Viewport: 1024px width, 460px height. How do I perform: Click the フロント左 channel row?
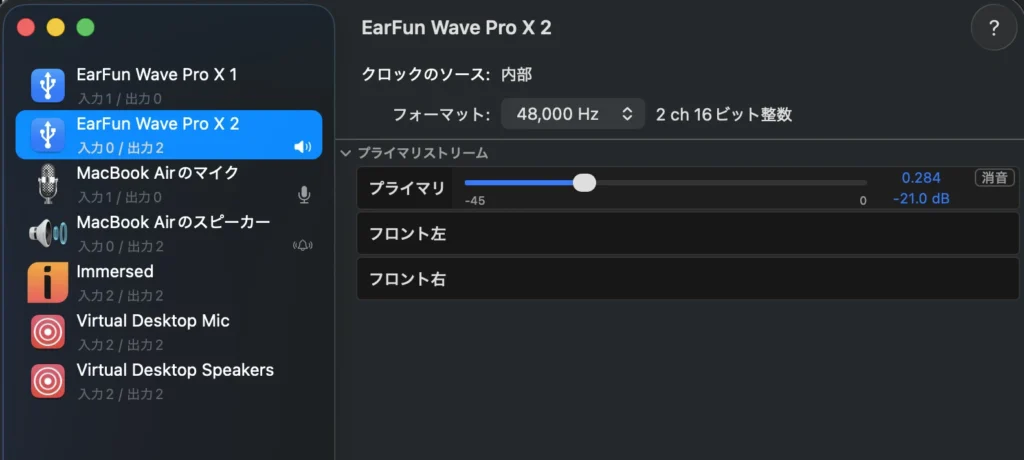coord(688,234)
